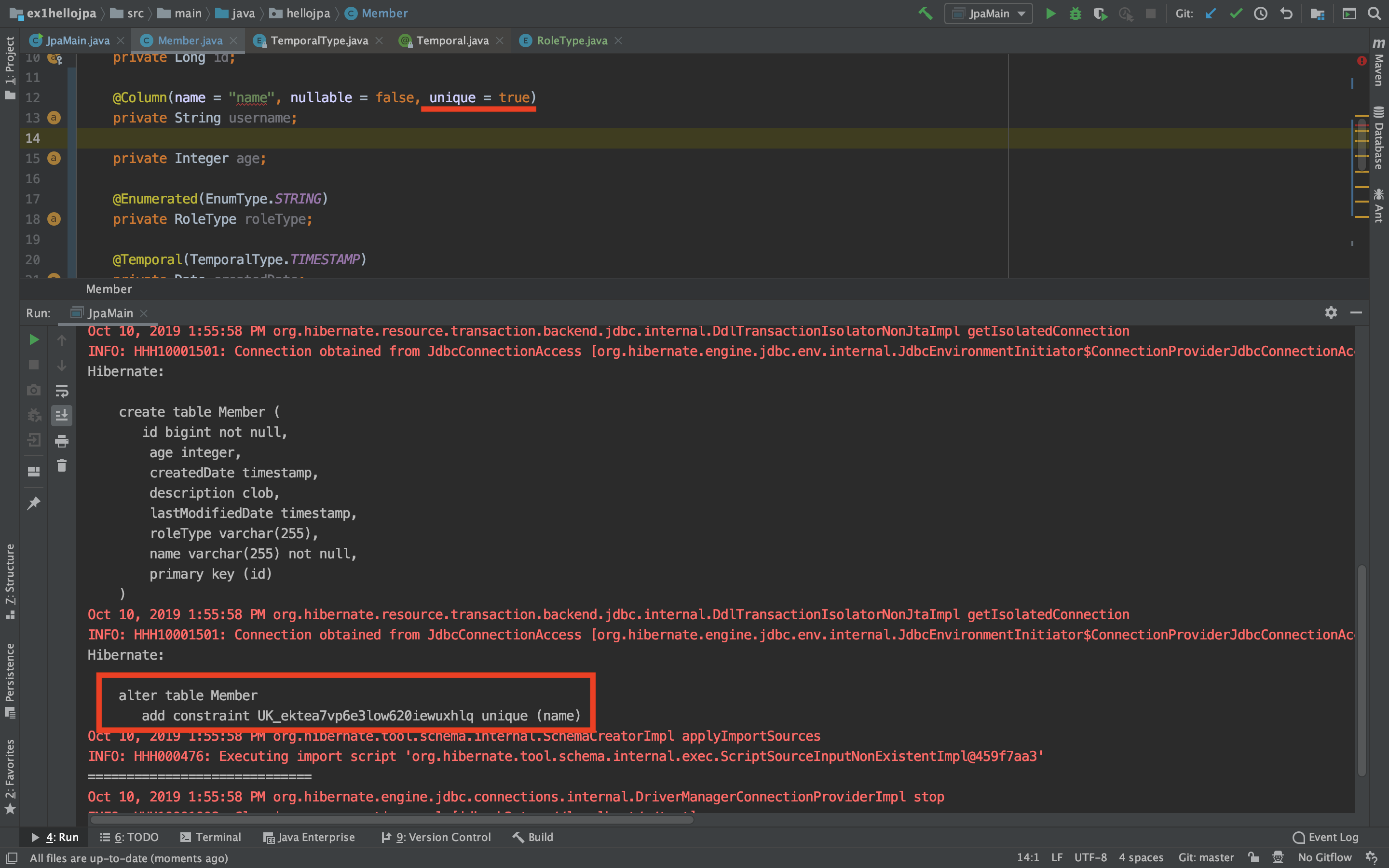Viewport: 1389px width, 868px height.
Task: Open Run panel settings gear menu
Action: (1331, 312)
